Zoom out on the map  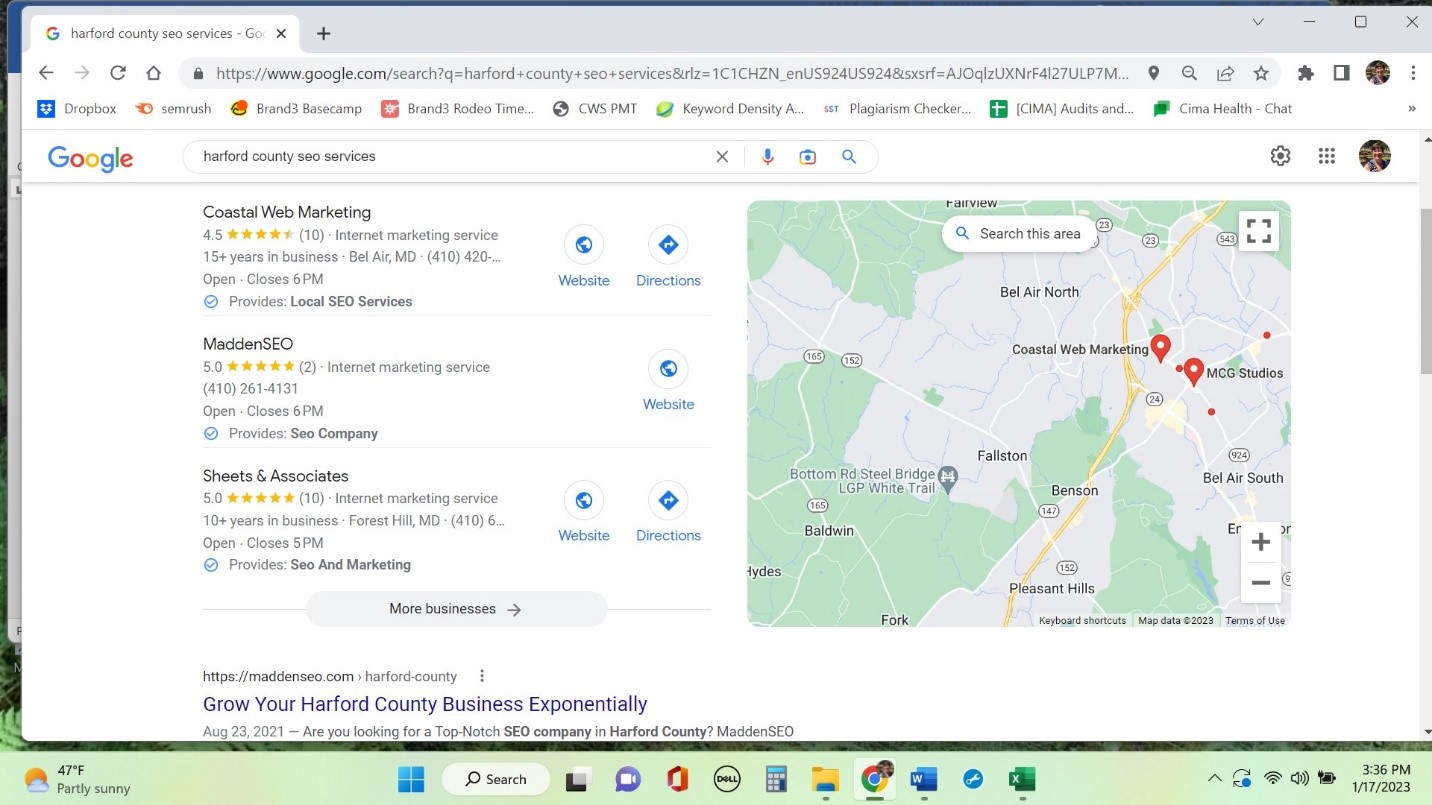tap(1261, 582)
